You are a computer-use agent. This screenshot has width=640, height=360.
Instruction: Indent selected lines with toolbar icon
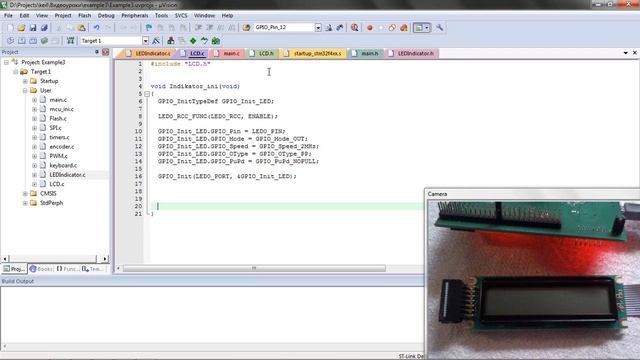(198, 28)
